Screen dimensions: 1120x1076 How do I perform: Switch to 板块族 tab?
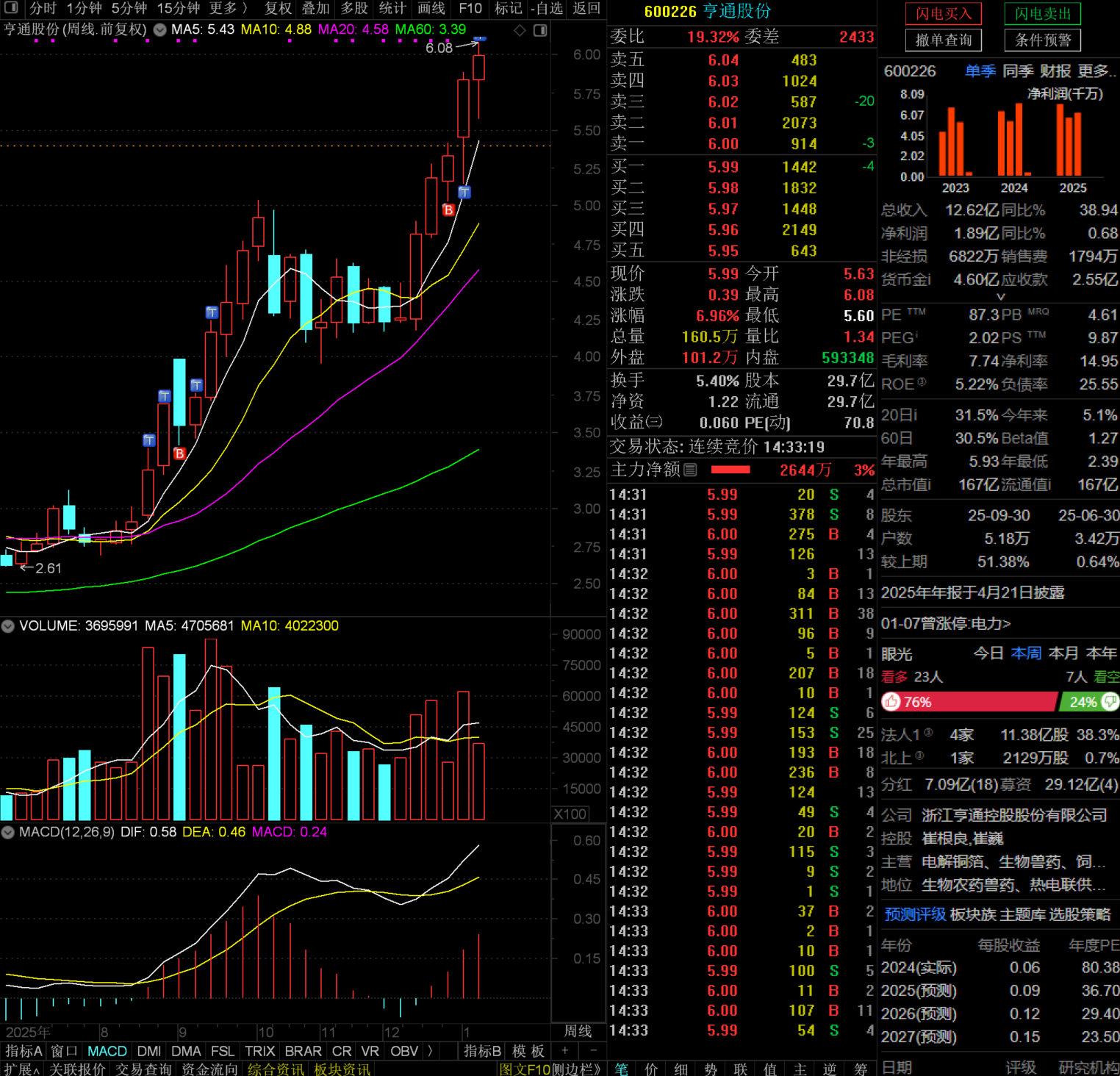point(973,914)
